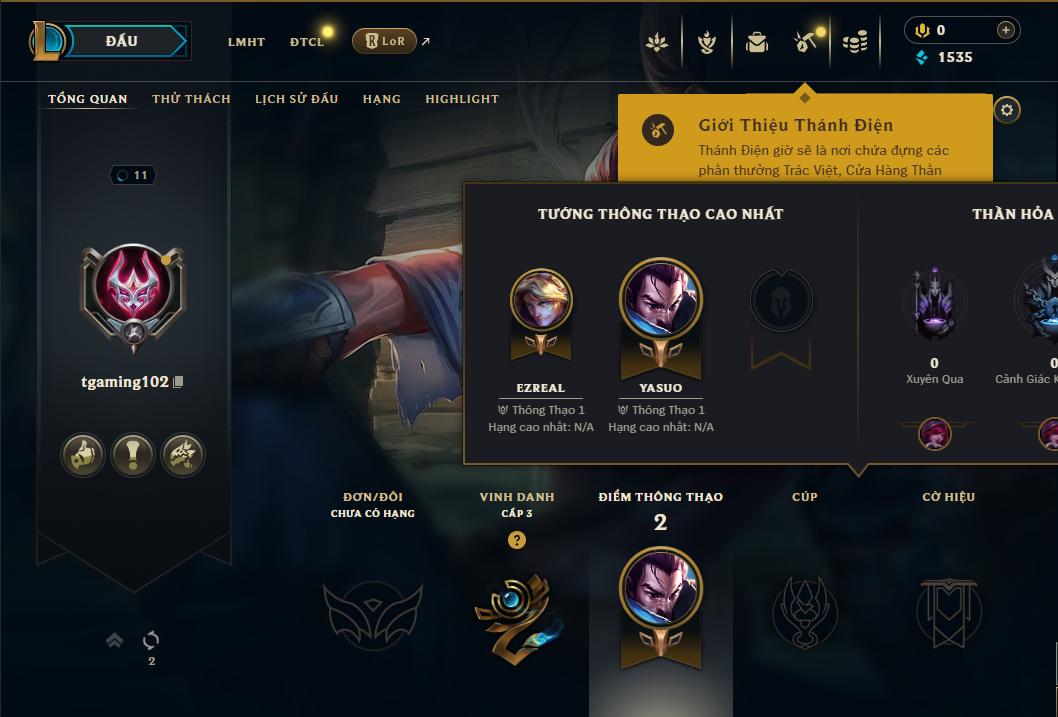Copy the tgaming102 name using copy icon
The height and width of the screenshot is (717, 1058).
178,382
